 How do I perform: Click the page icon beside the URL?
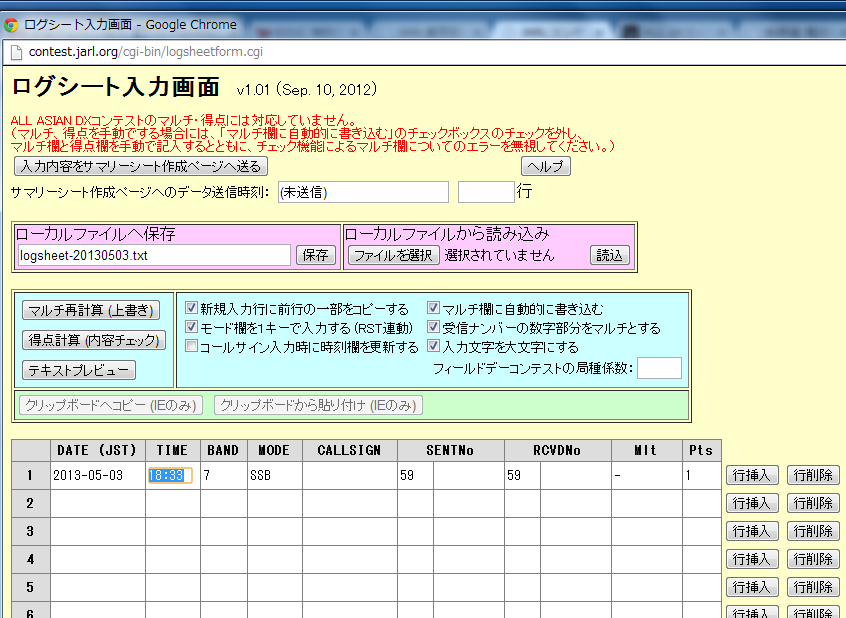17,52
